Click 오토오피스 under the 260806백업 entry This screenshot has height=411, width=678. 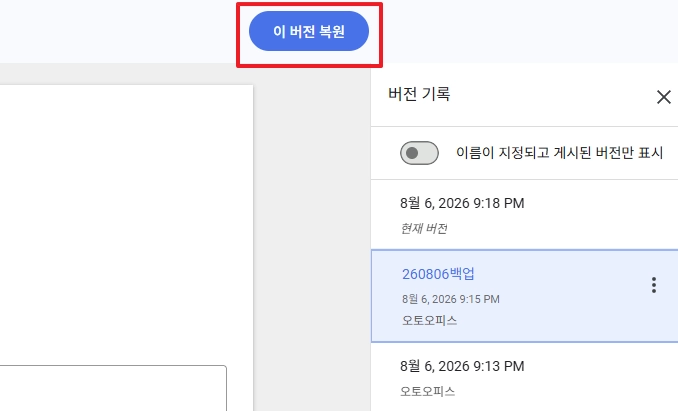coord(429,320)
